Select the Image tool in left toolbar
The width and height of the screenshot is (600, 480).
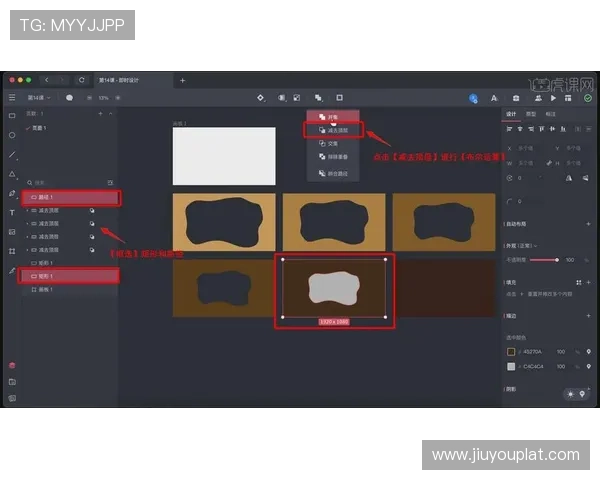click(x=12, y=232)
